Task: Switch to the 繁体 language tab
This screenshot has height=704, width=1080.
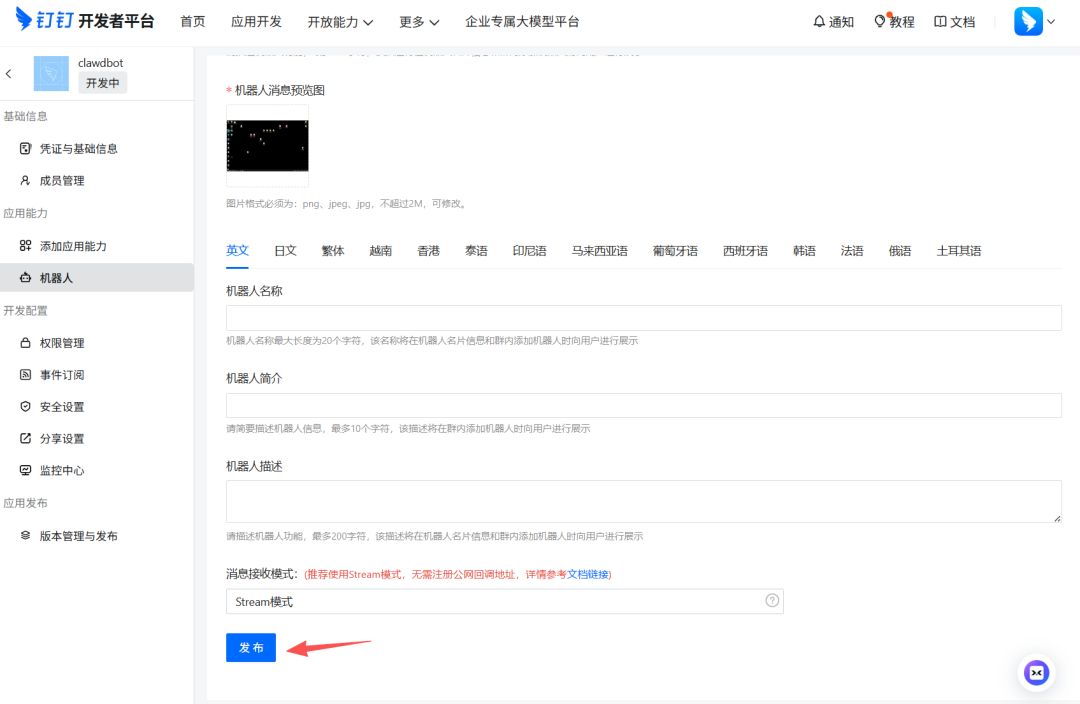Action: (333, 250)
